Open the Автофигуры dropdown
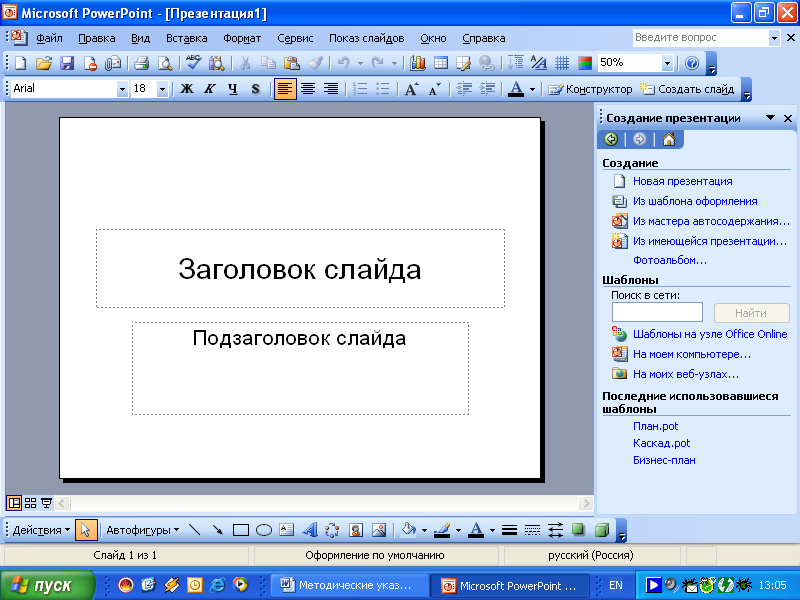 coord(142,530)
